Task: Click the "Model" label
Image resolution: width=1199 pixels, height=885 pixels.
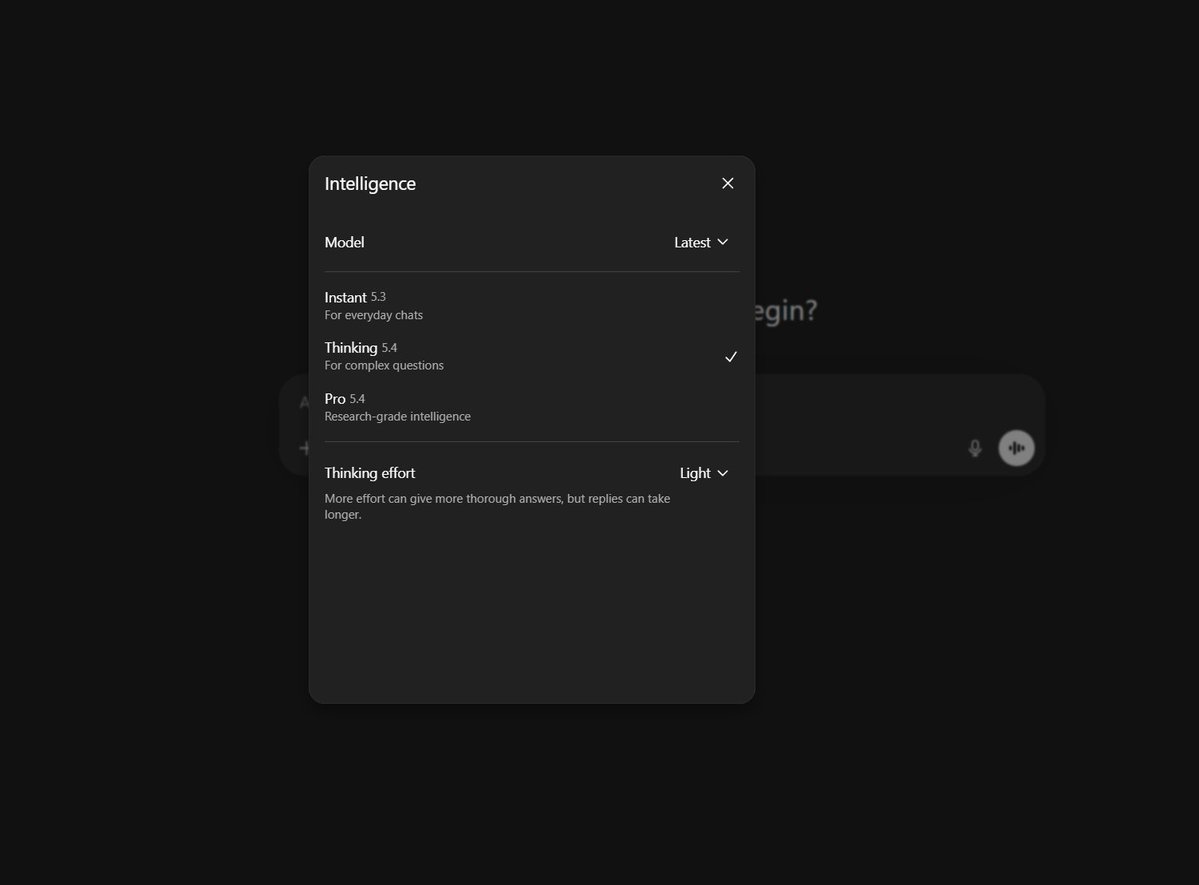Action: click(344, 242)
